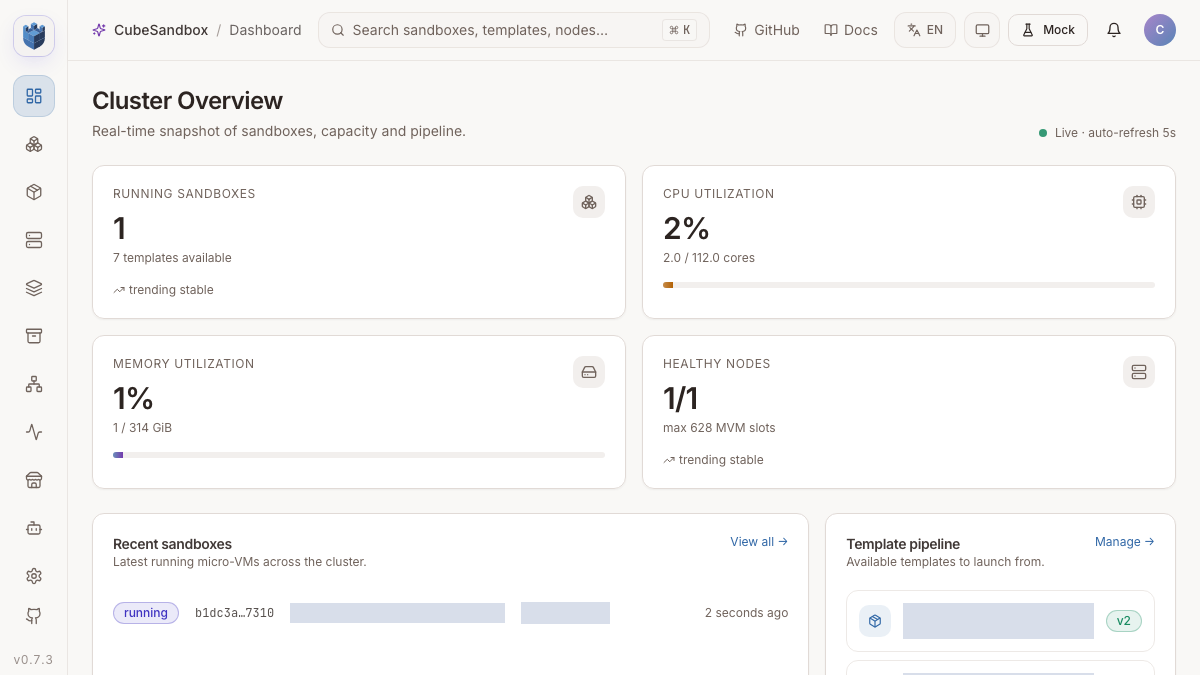Click View all recent sandboxes
The image size is (1200, 675).
(x=759, y=542)
